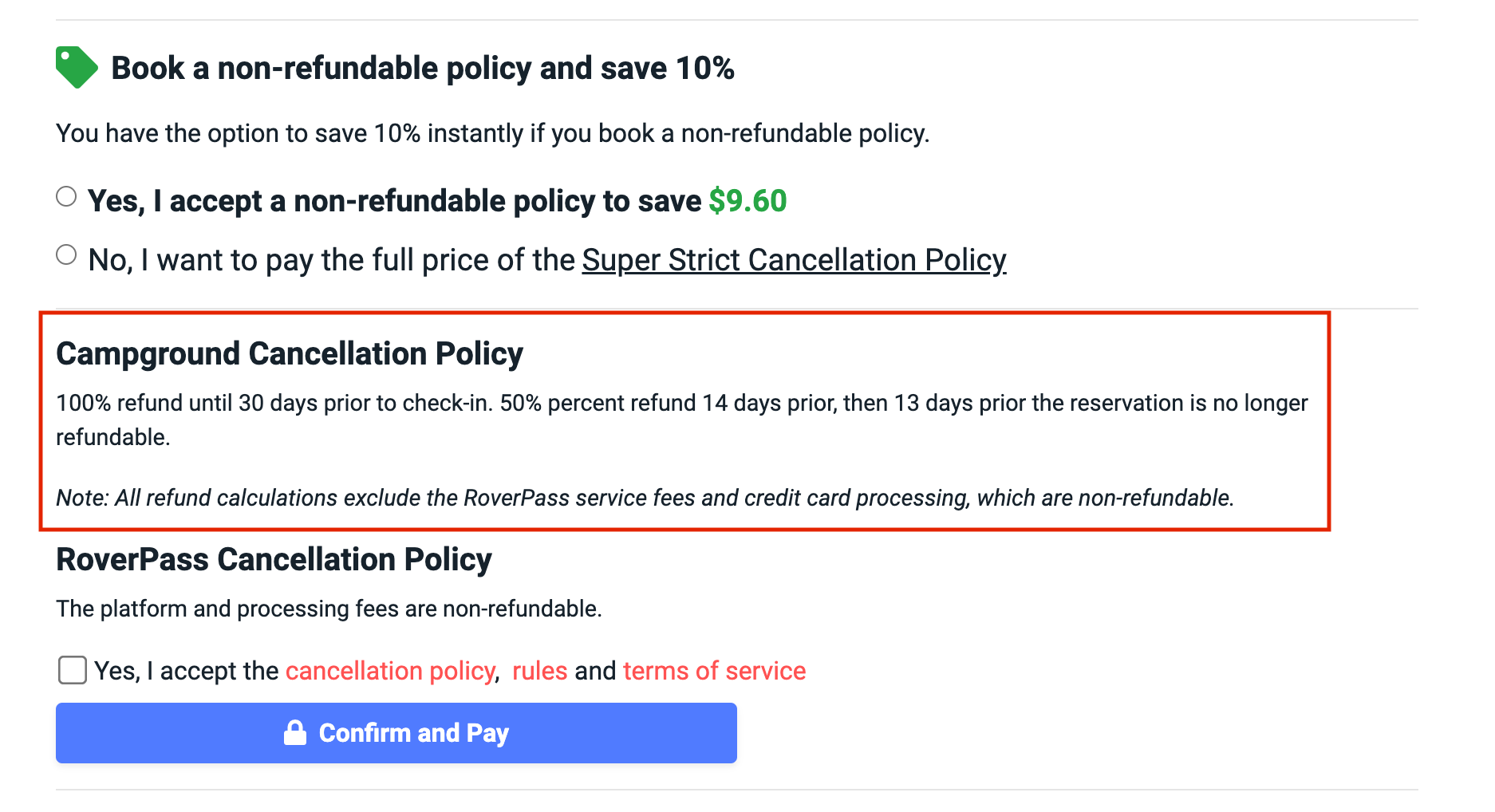1495x812 pixels.
Task: Choose the full price radio option
Action: (x=66, y=254)
